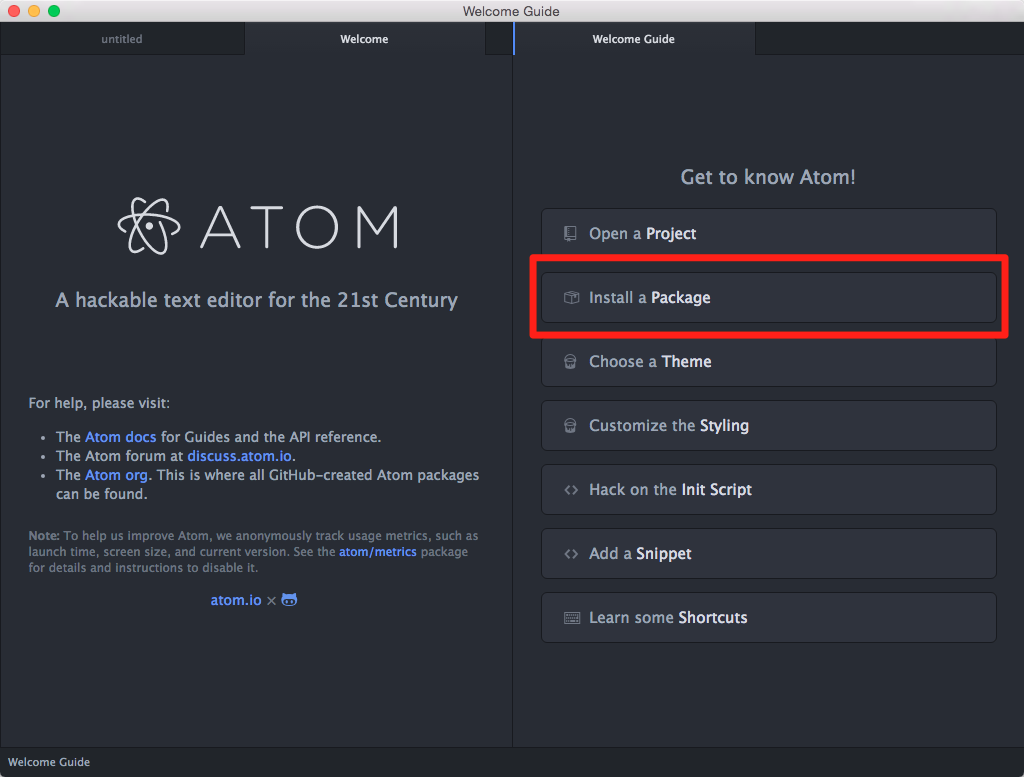This screenshot has height=777, width=1024.
Task: Click the yellow minimize window button
Action: pyautogui.click(x=34, y=11)
